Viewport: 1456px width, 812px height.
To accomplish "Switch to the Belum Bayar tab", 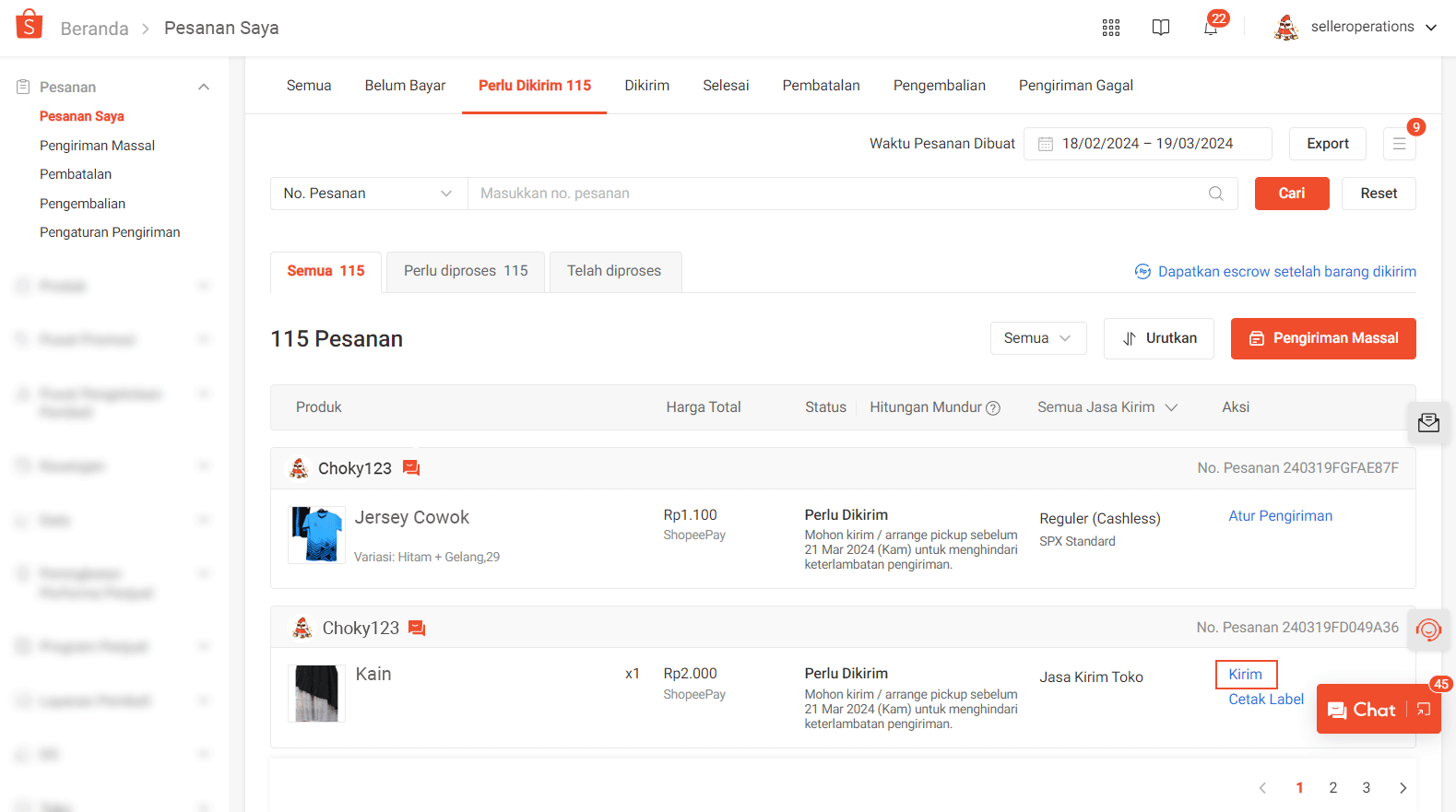I will coord(405,86).
